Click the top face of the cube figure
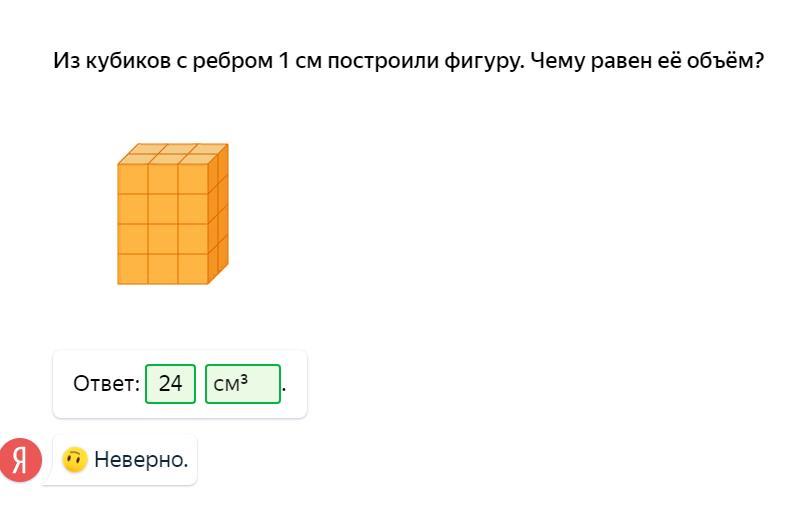This screenshot has width=809, height=508. pyautogui.click(x=173, y=153)
